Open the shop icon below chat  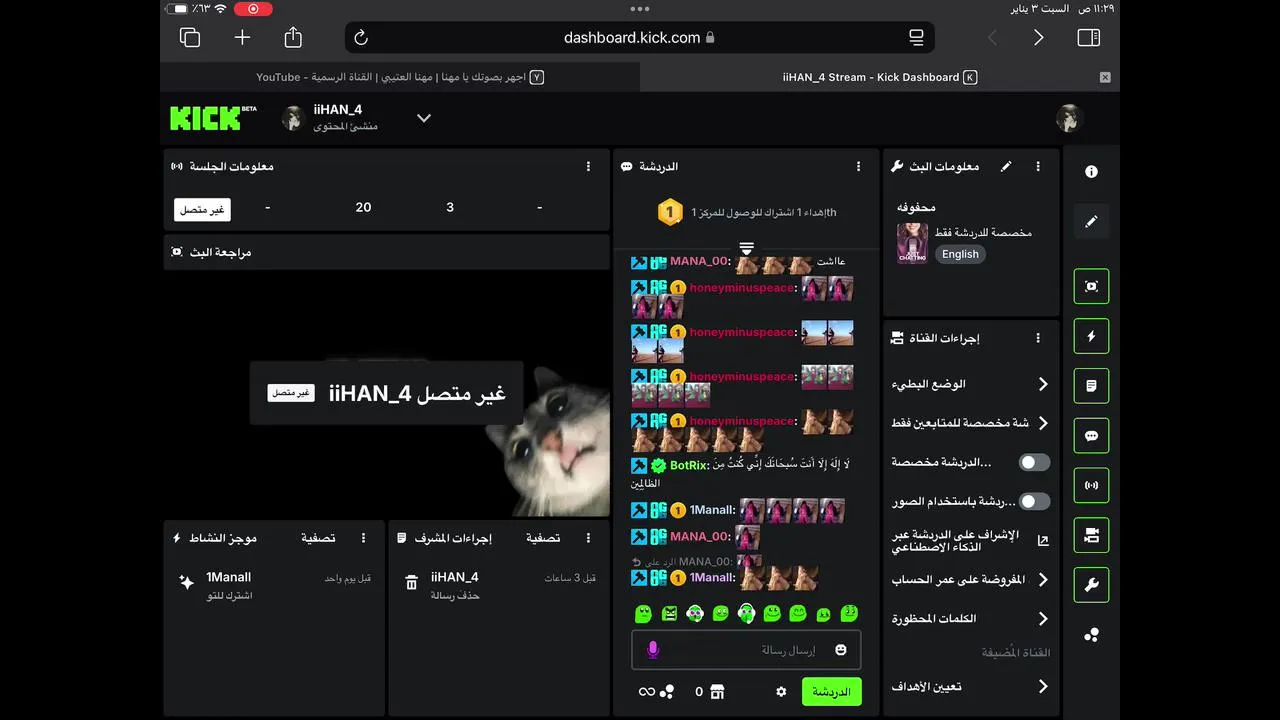[x=716, y=691]
